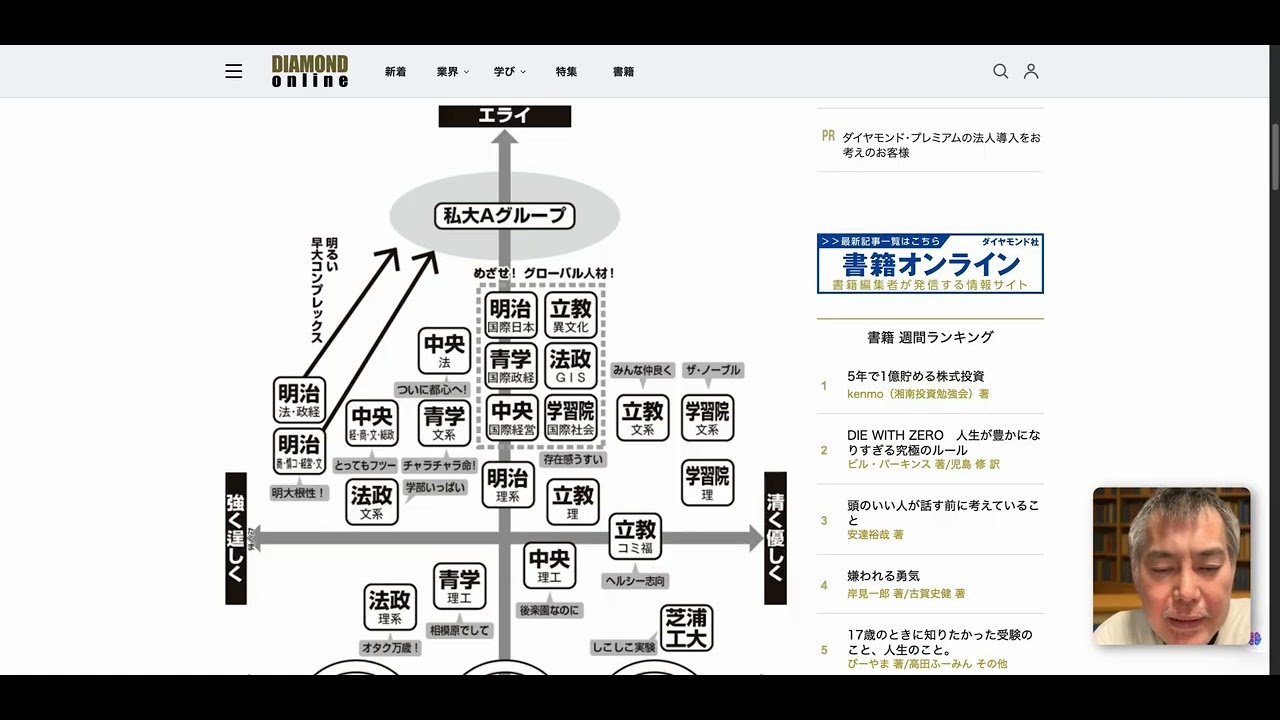Image resolution: width=1280 pixels, height=720 pixels.
Task: Click the author 岸見一郎 著/古賀史健 著 text
Action: coord(906,594)
